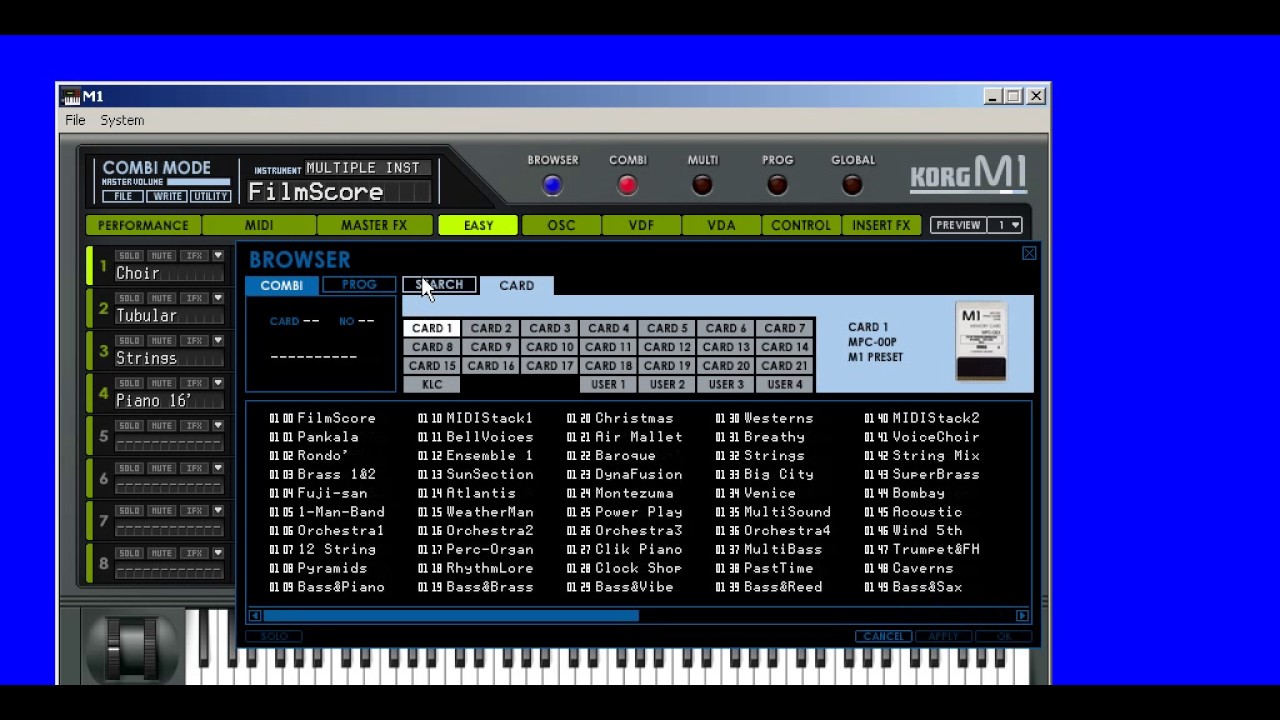The height and width of the screenshot is (720, 1280).
Task: Select CARD 2 bank button
Action: 491,328
